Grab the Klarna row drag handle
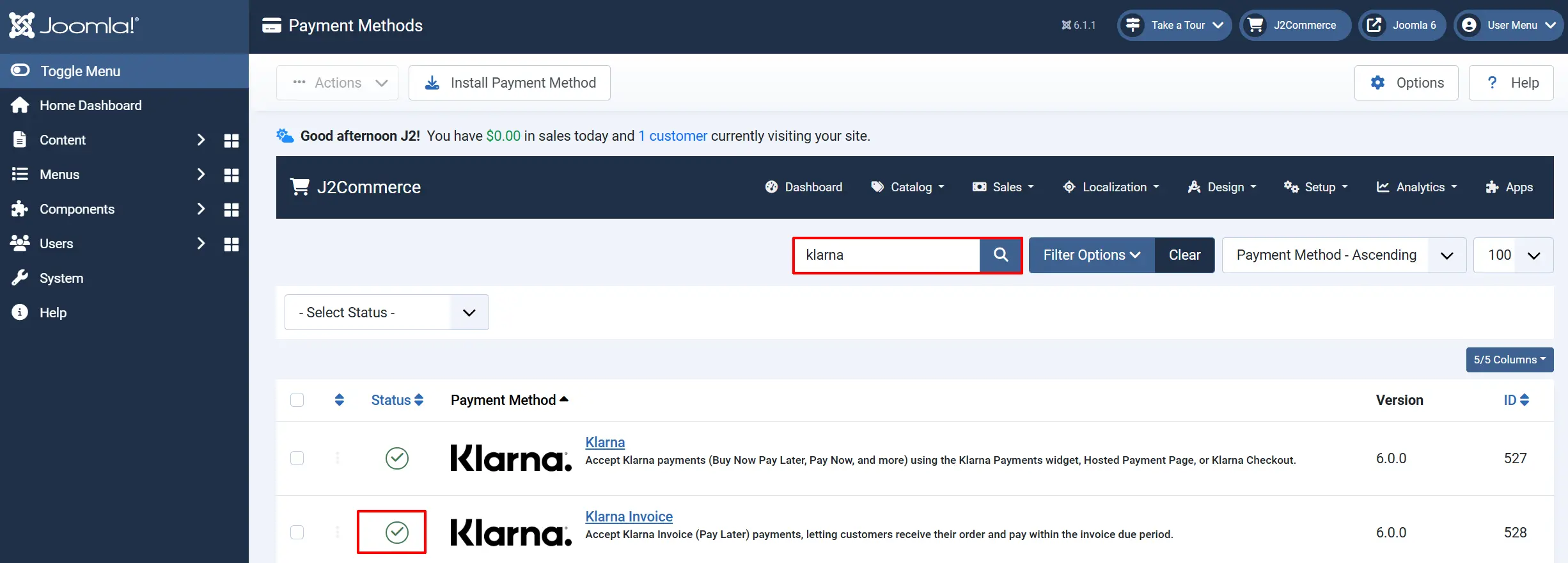1568x563 pixels. pos(338,458)
